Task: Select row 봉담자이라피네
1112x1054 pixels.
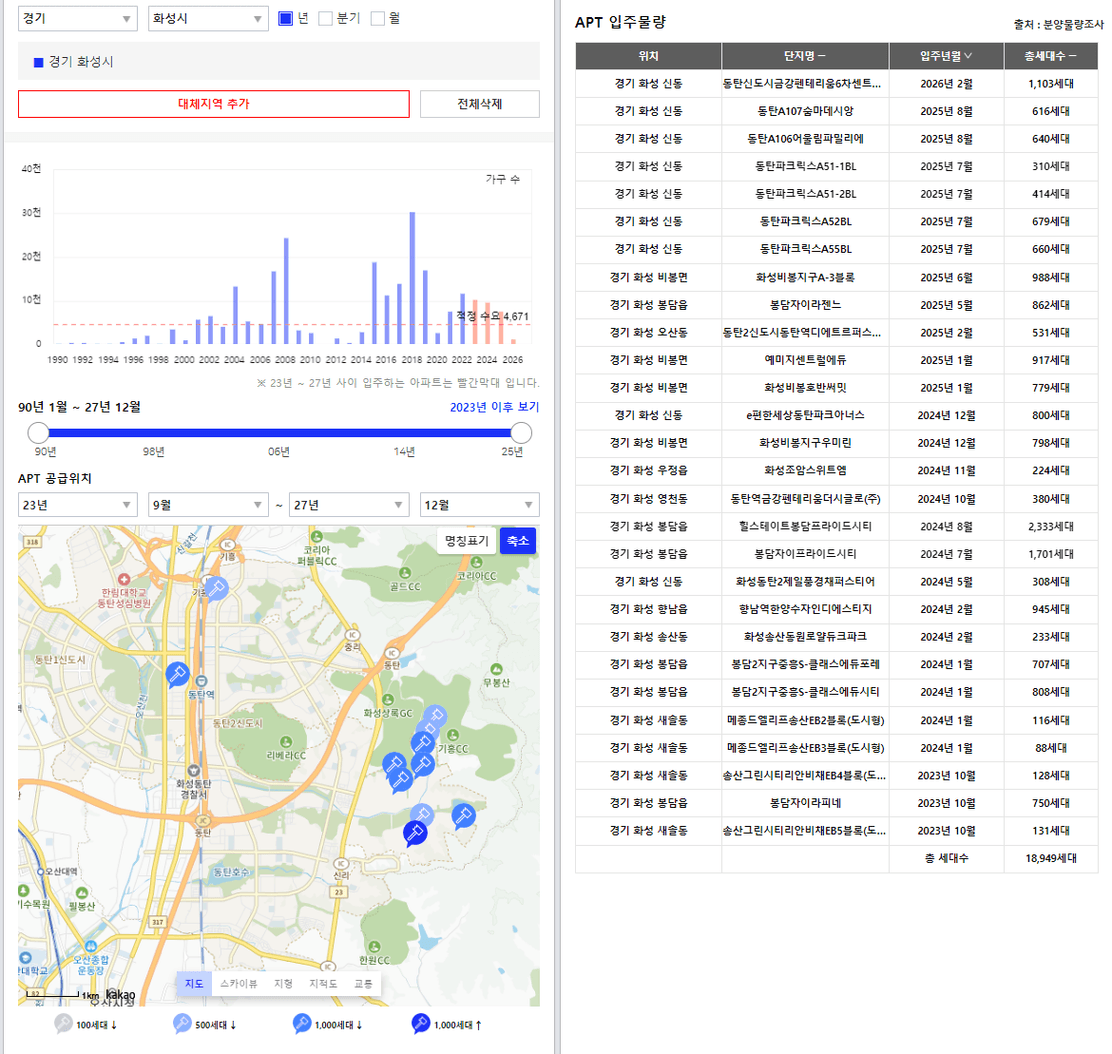Action: pos(836,803)
